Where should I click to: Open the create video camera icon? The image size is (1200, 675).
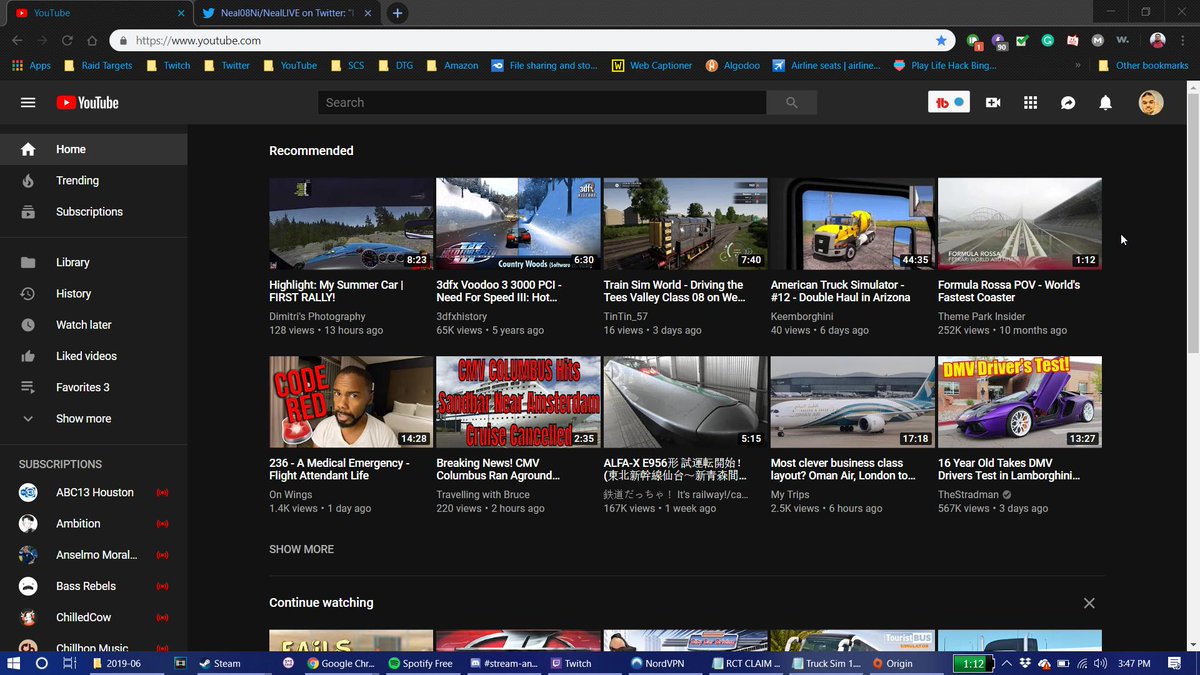point(993,102)
